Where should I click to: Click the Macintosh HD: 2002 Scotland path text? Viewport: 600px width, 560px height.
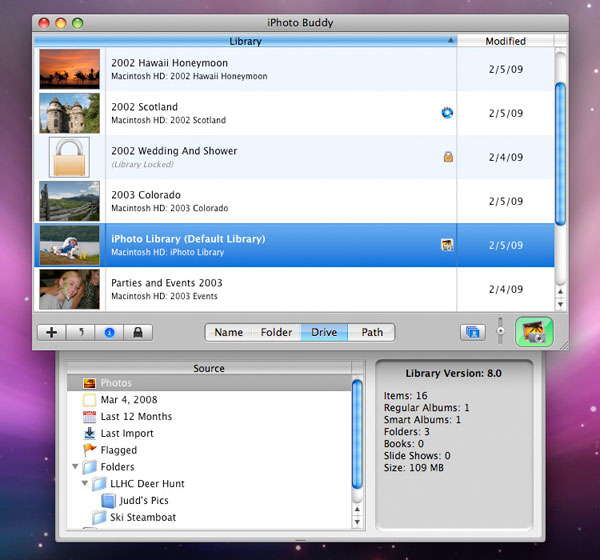tap(168, 120)
